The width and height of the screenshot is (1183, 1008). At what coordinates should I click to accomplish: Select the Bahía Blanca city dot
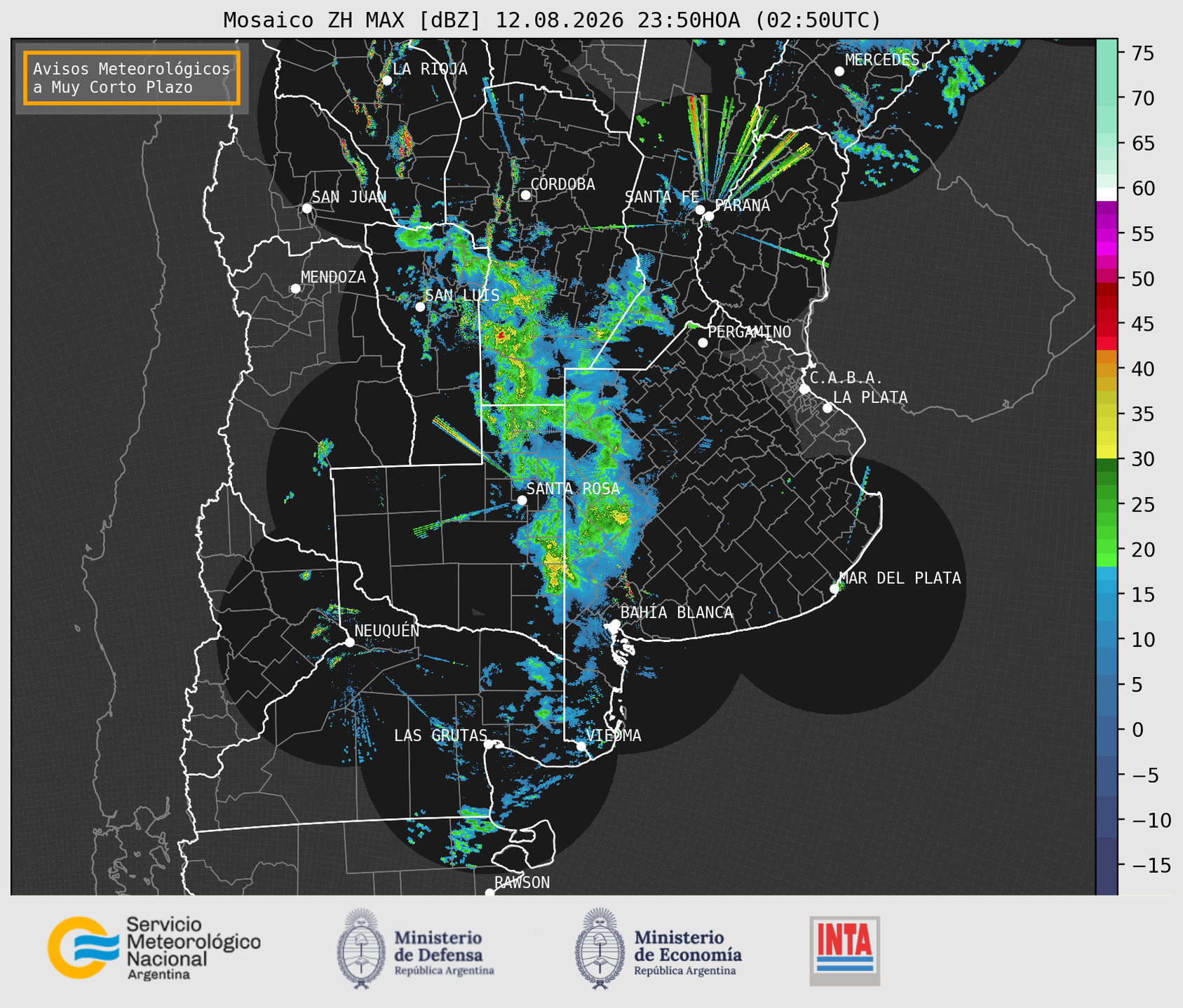(615, 624)
